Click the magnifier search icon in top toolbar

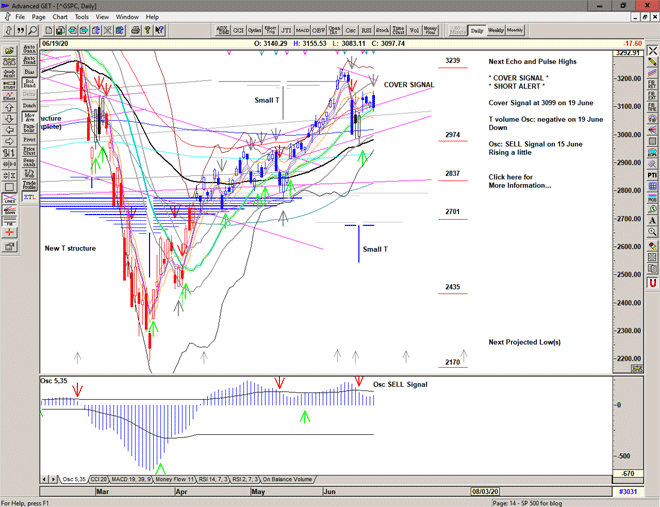[32, 30]
